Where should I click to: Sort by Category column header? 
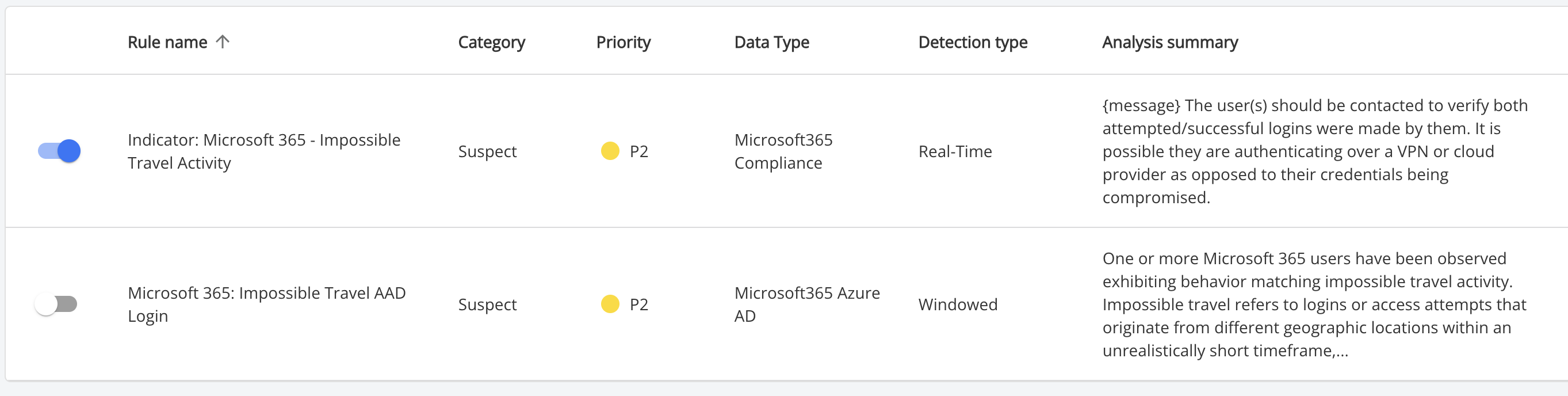tap(491, 42)
